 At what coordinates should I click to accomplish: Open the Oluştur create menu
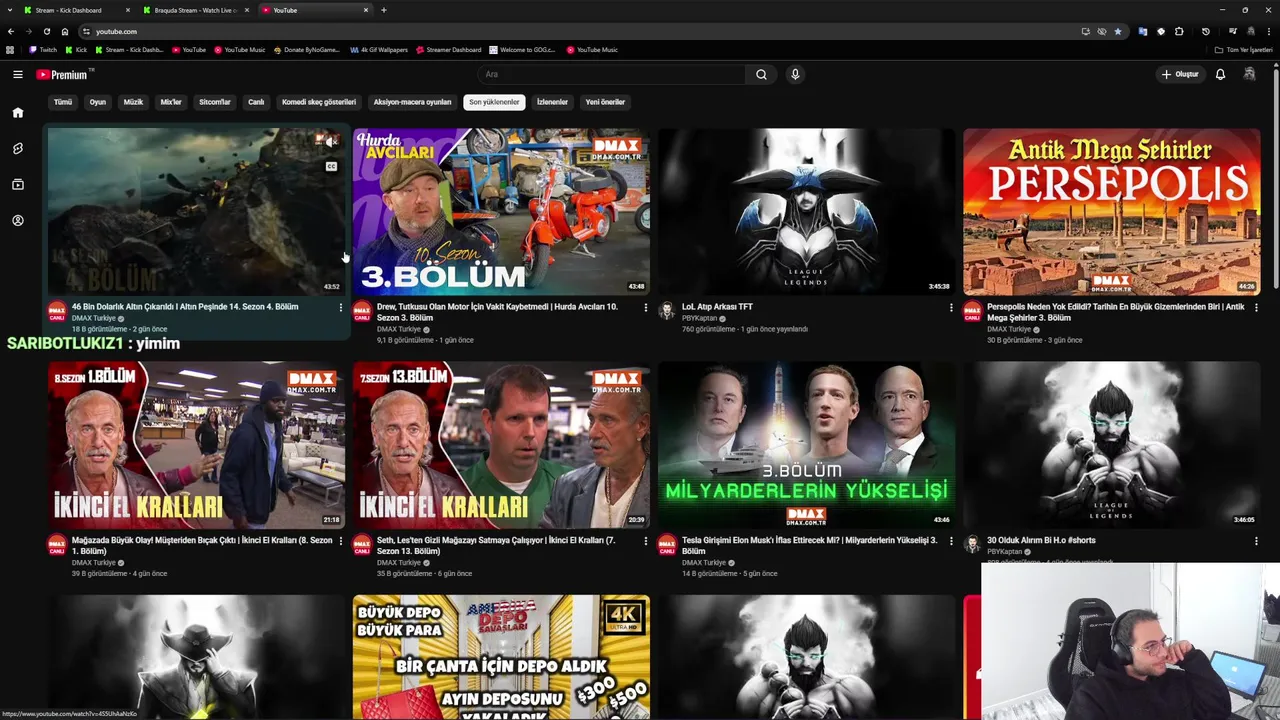pyautogui.click(x=1180, y=74)
